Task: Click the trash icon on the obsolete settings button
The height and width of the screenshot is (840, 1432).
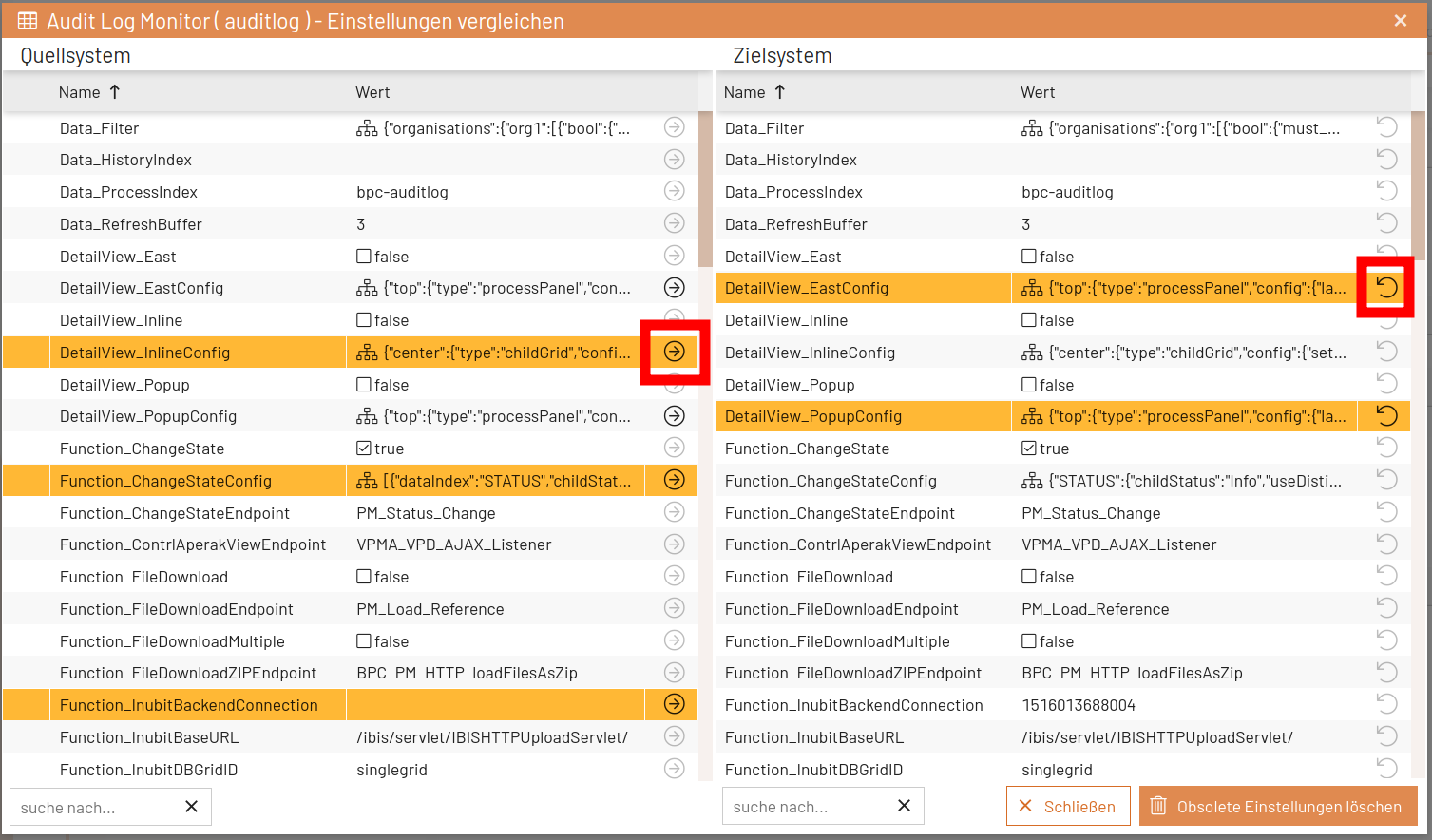Action: (1158, 806)
